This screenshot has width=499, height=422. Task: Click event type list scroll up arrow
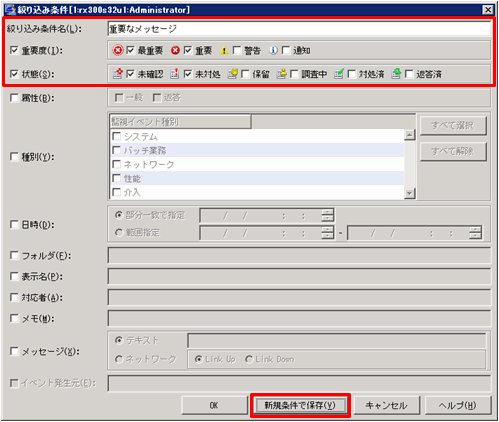[x=410, y=134]
